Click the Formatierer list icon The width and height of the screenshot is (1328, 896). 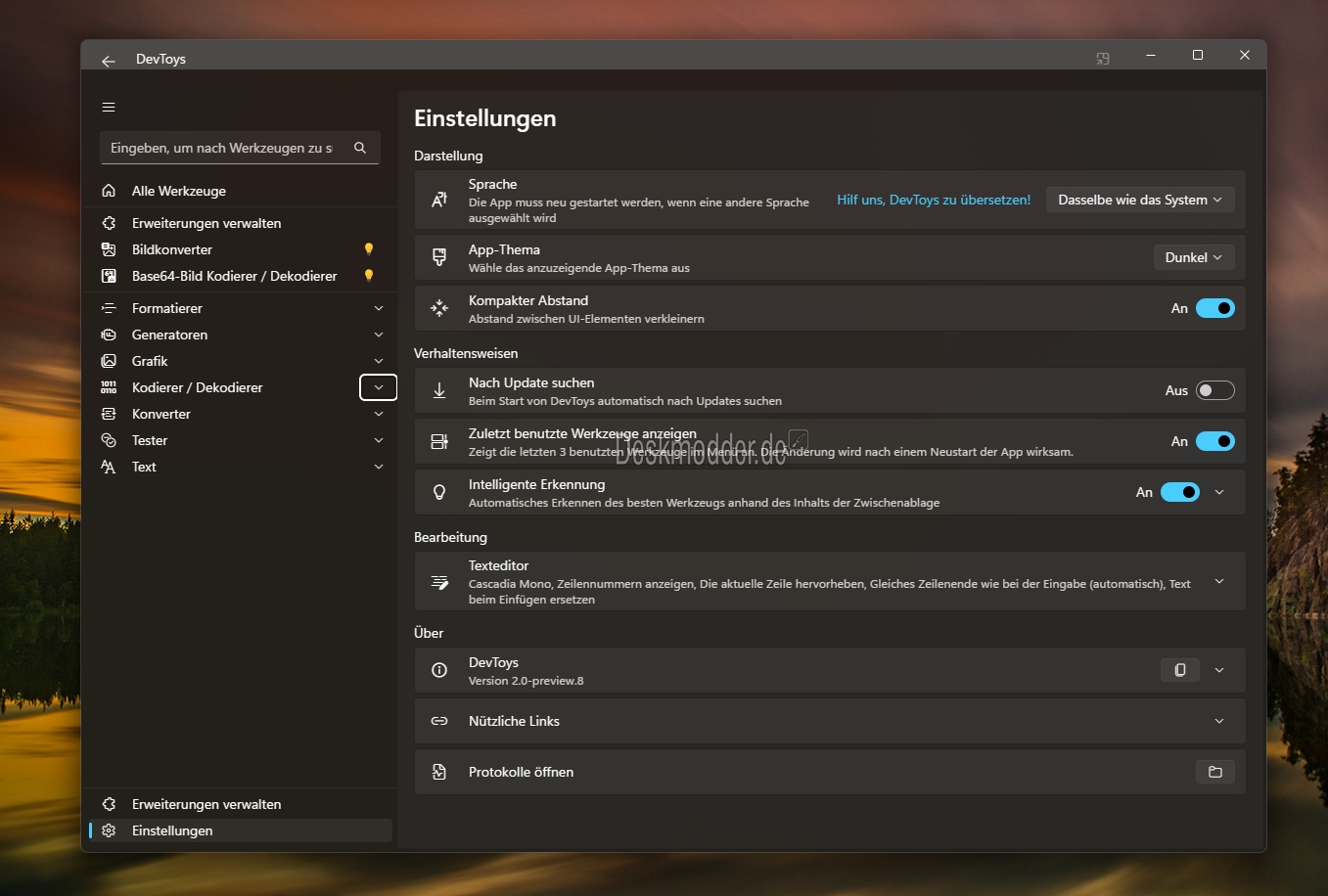109,308
